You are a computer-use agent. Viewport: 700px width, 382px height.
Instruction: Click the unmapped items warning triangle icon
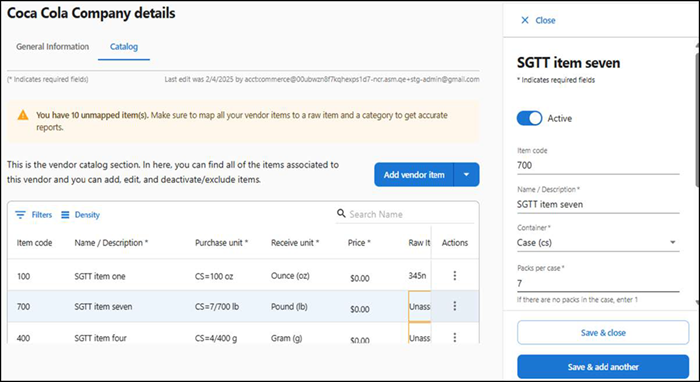pyautogui.click(x=23, y=116)
